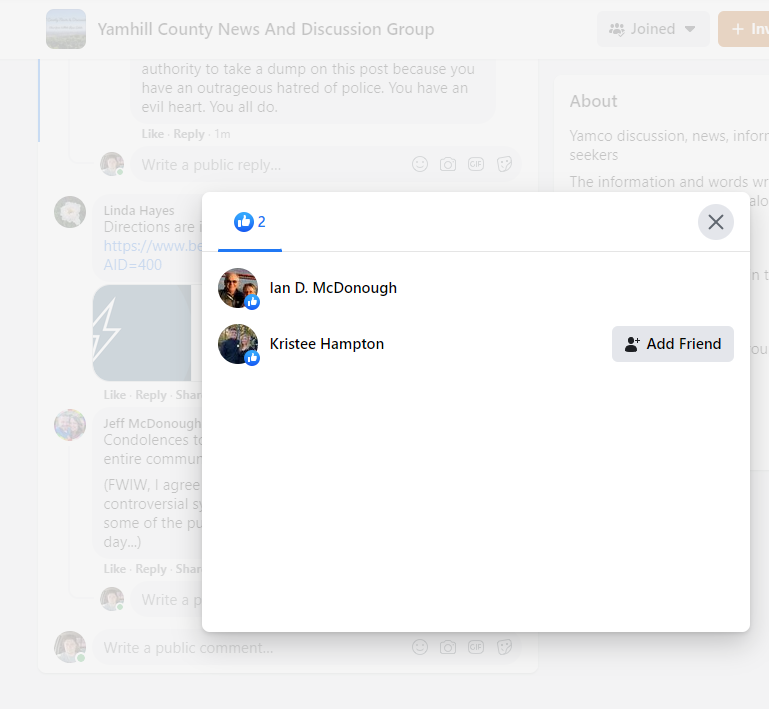769x709 pixels.
Task: Attach photo via camera icon in comment box
Action: click(448, 647)
